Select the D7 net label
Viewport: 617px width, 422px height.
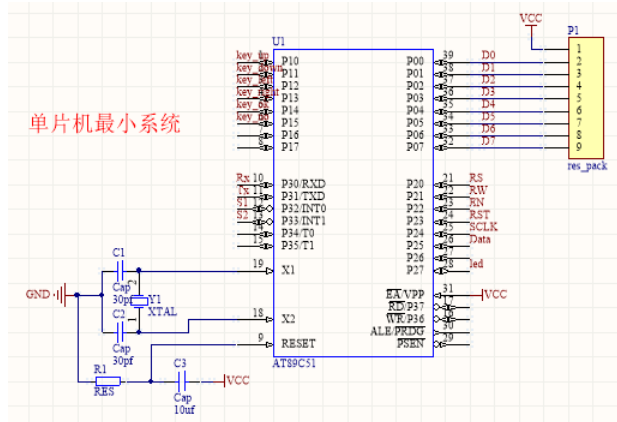click(x=488, y=141)
